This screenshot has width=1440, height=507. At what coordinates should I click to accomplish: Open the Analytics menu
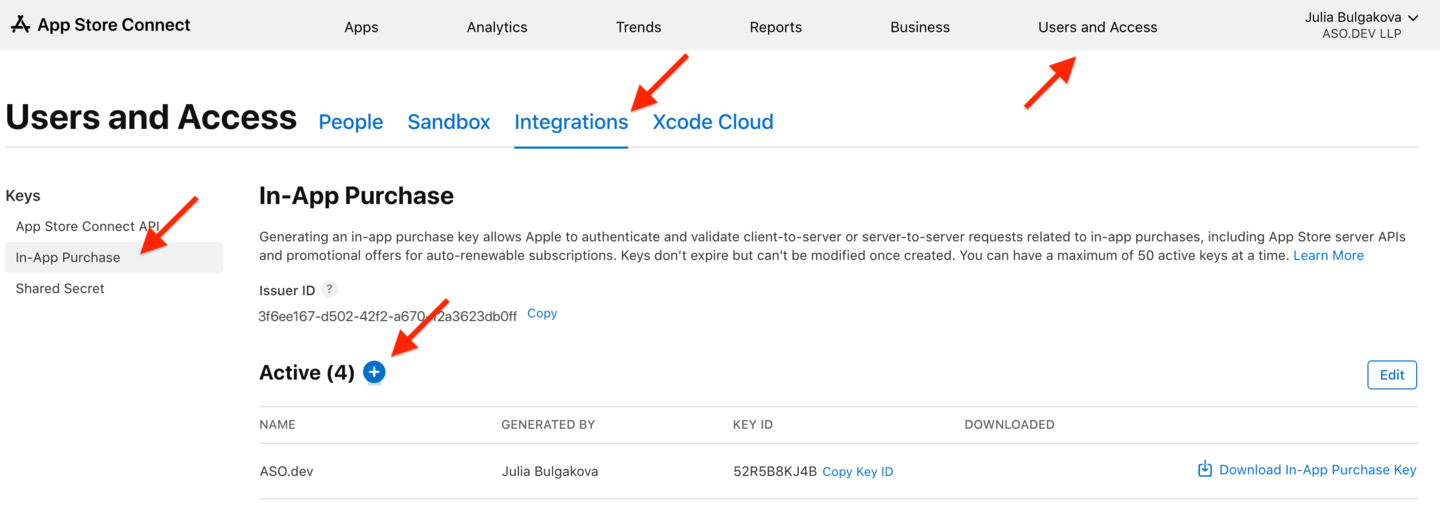coord(497,27)
